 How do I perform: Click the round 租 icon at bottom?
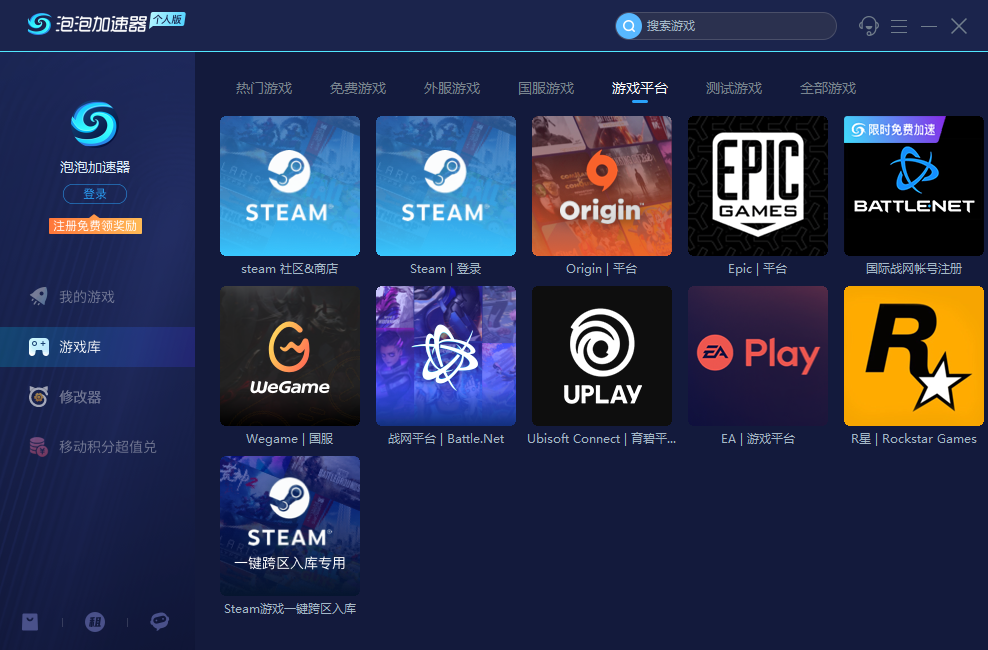coord(95,622)
